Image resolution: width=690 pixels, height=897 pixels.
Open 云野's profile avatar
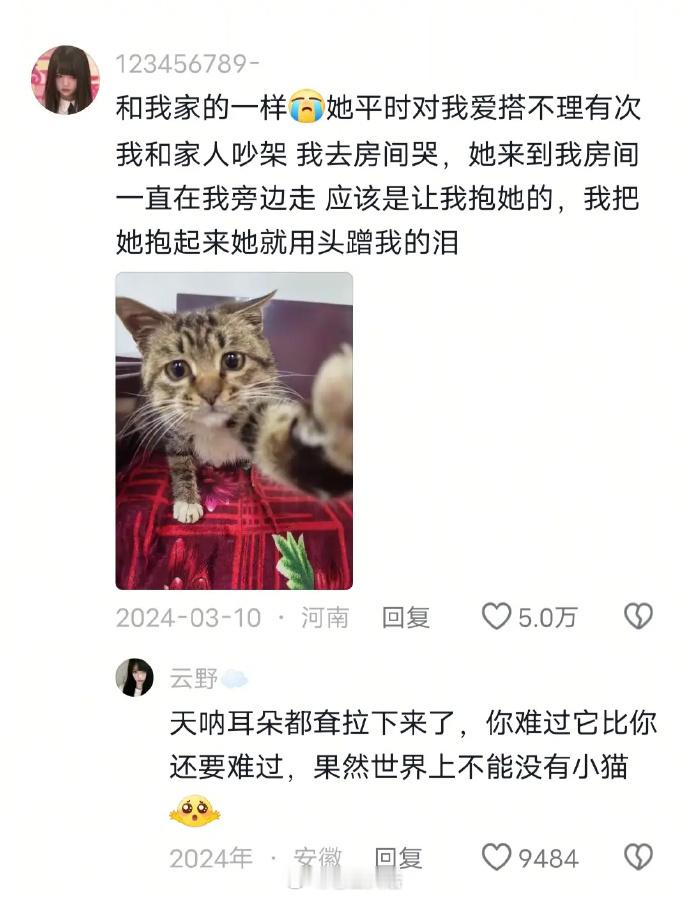[x=134, y=677]
